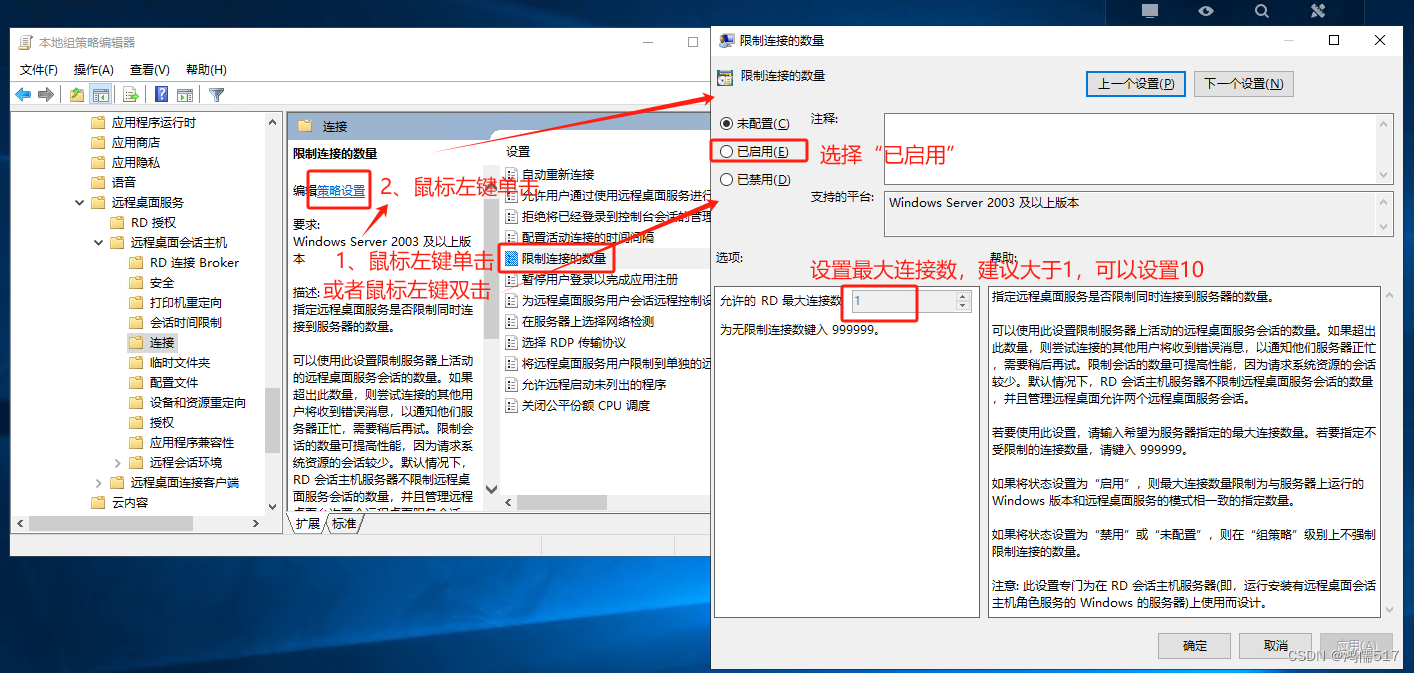
Task: Click the filter icon on the toolbar
Action: coord(216,93)
